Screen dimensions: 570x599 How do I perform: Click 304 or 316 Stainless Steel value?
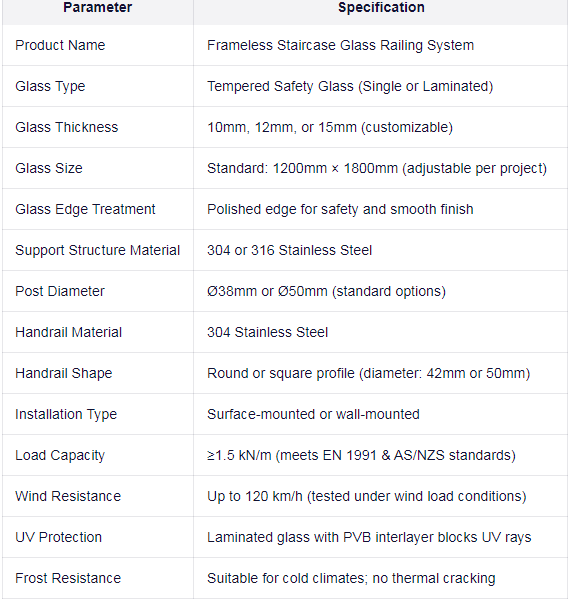click(x=289, y=250)
